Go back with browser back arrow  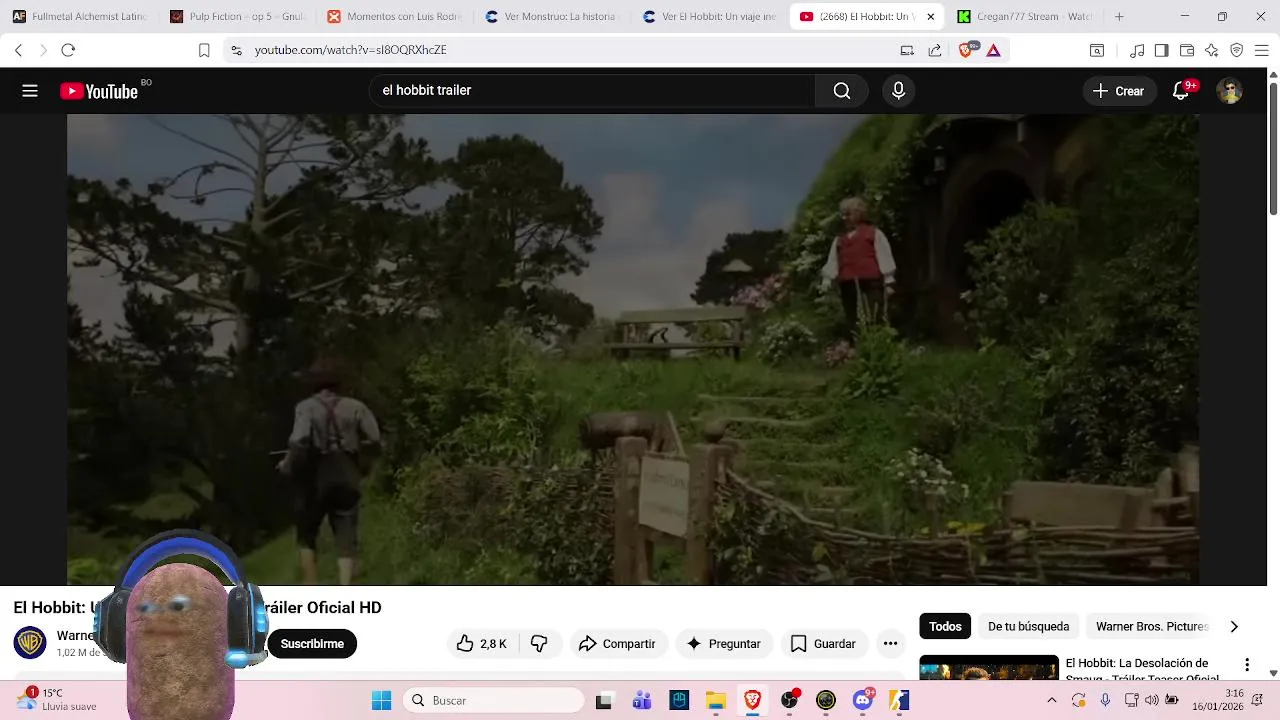tap(18, 50)
